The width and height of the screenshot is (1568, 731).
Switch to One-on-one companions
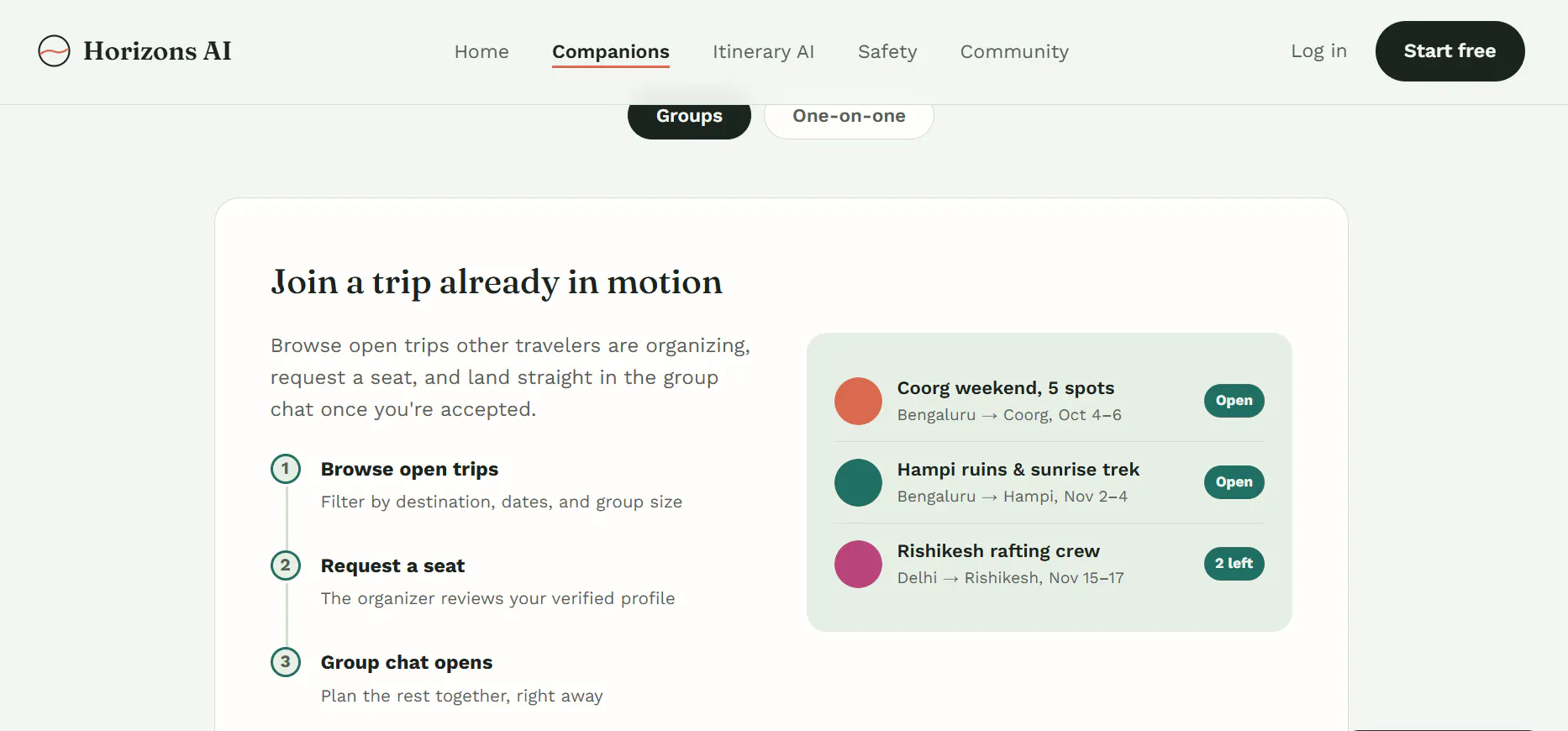click(x=849, y=117)
